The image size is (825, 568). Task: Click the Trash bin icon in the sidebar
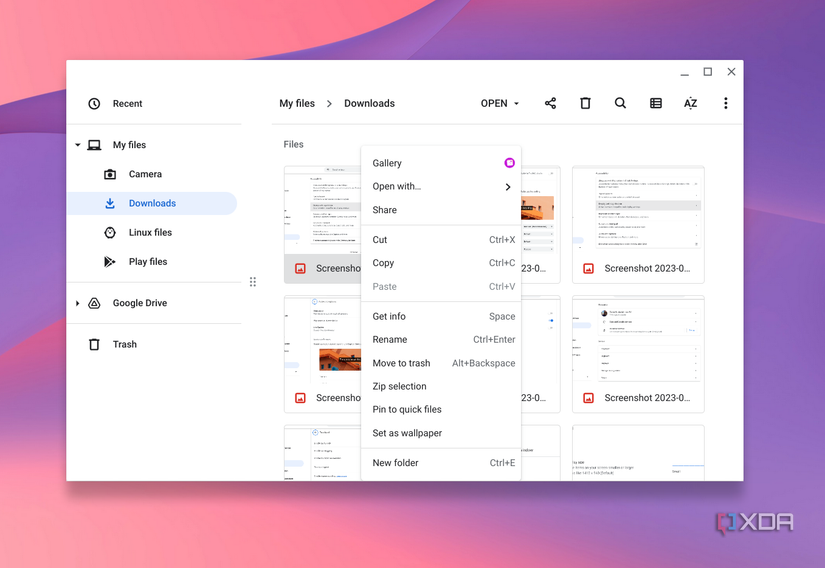pos(94,344)
